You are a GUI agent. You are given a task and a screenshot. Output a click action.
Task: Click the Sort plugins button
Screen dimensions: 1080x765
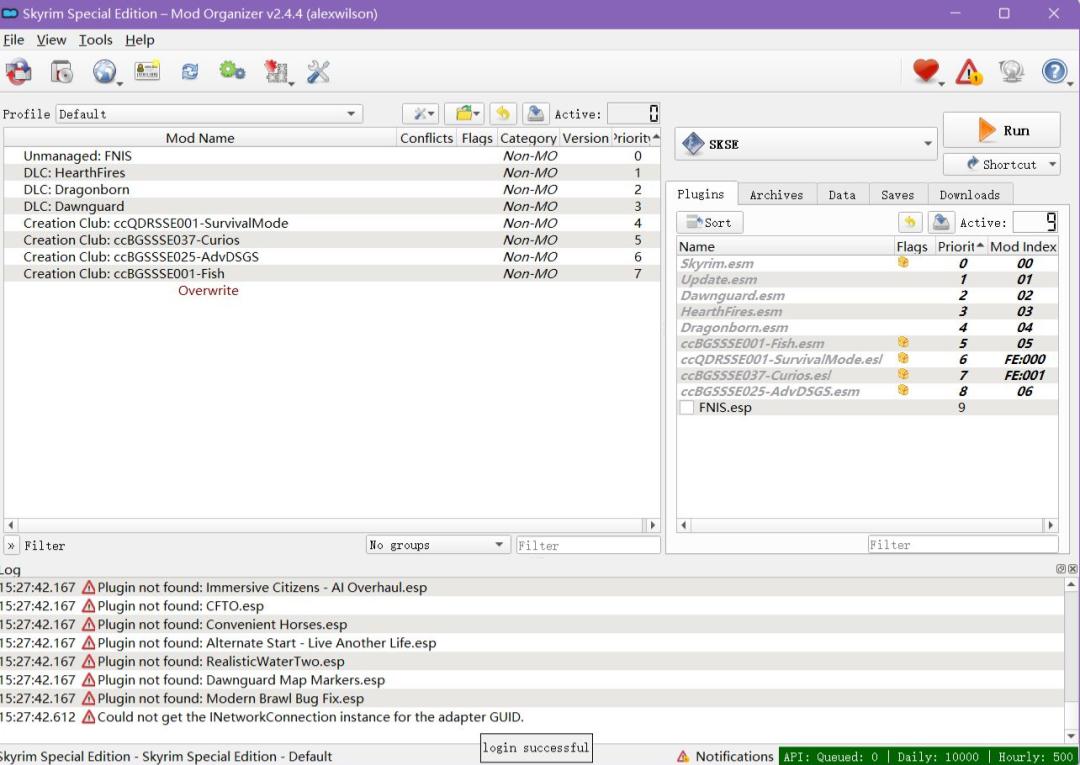click(x=709, y=223)
